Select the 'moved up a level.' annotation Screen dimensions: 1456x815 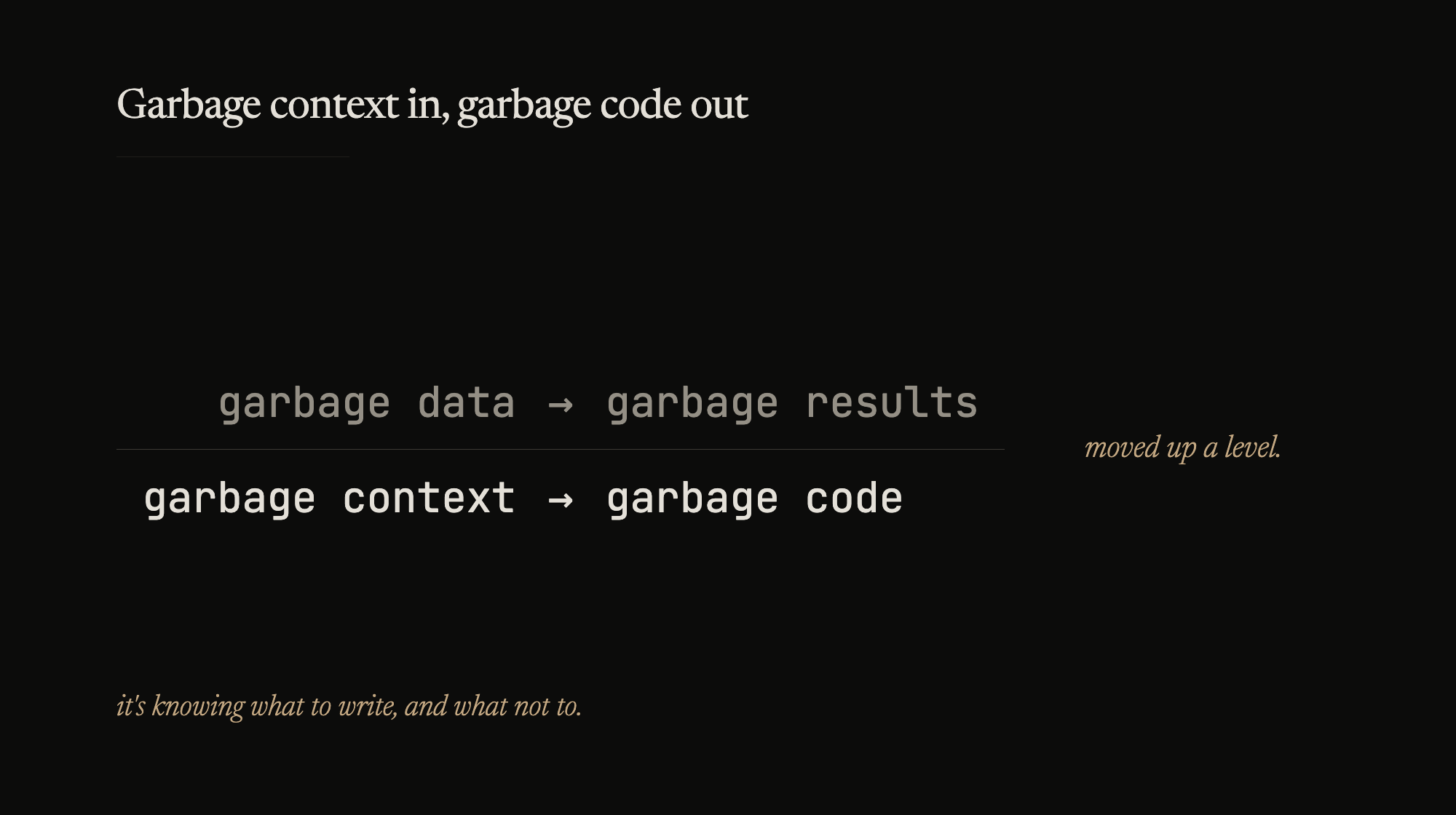[1182, 448]
